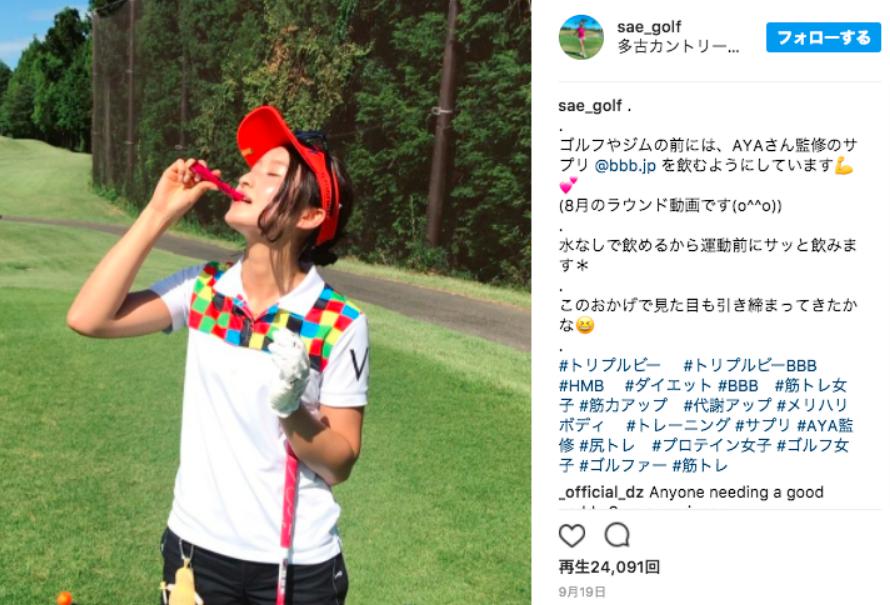This screenshot has width=890, height=605.
Task: Open the _official_dz commenter profile
Action: tap(601, 492)
